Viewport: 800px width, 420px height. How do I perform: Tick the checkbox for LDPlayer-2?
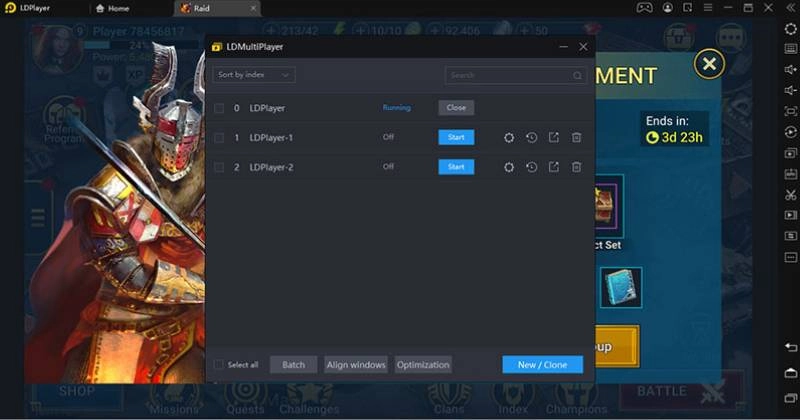(219, 167)
